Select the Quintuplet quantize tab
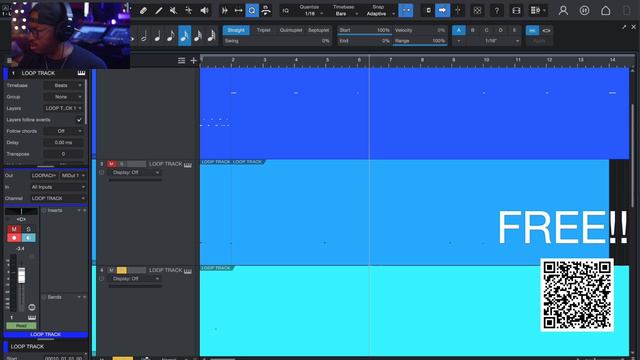This screenshot has height=360, width=640. [x=291, y=30]
